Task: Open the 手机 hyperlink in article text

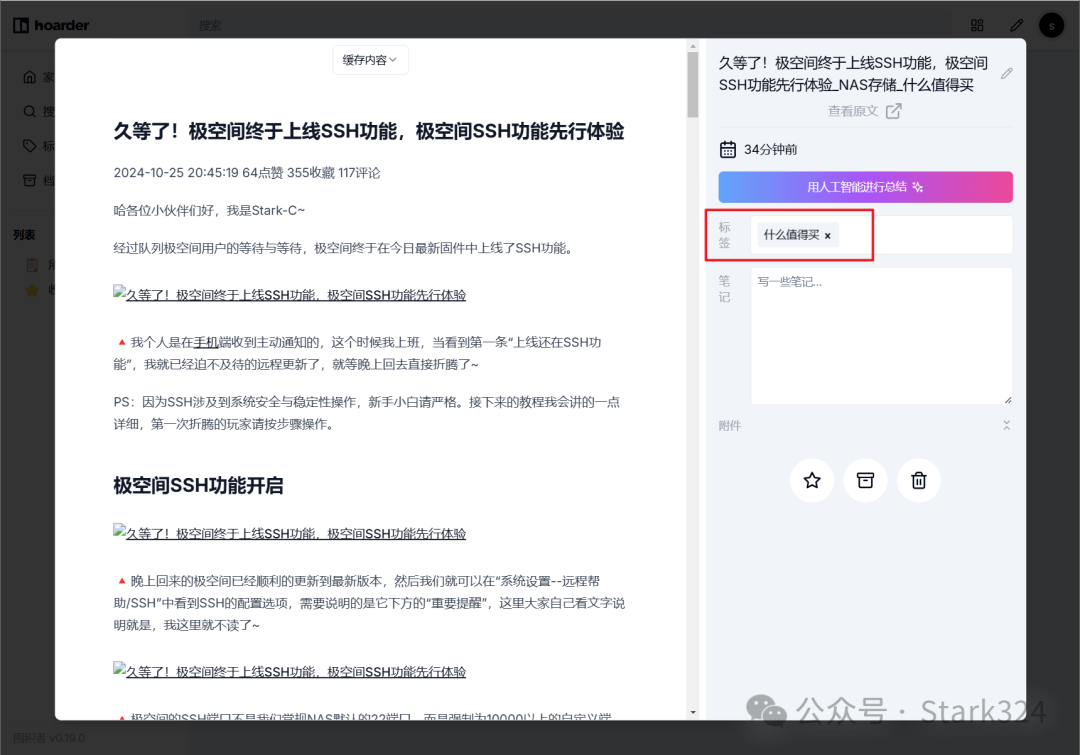Action: click(206, 342)
